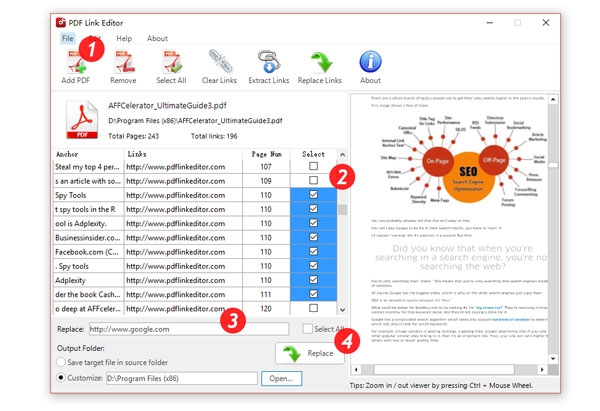
Task: Uncheck the Facebook.com row checkbox
Action: tap(313, 251)
